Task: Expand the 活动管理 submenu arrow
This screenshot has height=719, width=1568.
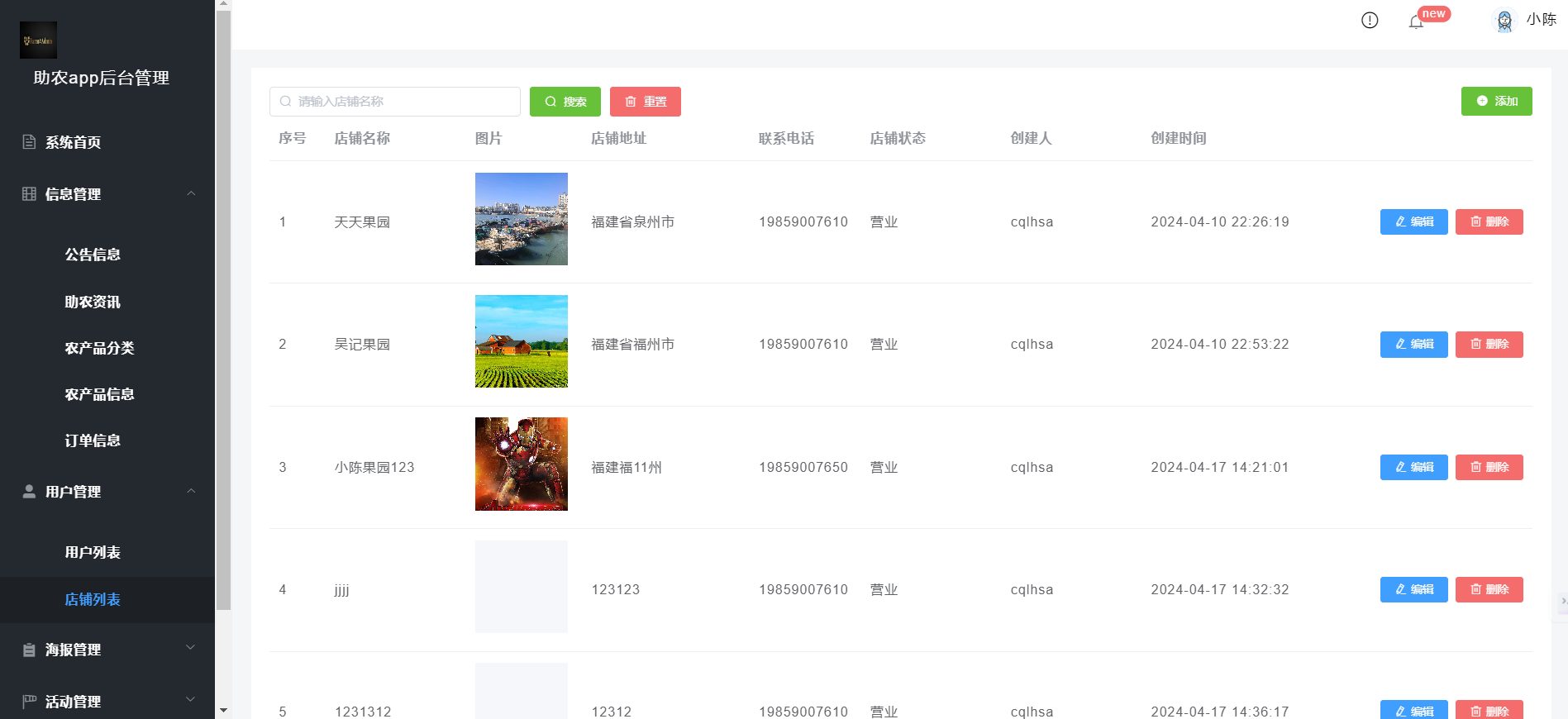Action: (x=191, y=700)
